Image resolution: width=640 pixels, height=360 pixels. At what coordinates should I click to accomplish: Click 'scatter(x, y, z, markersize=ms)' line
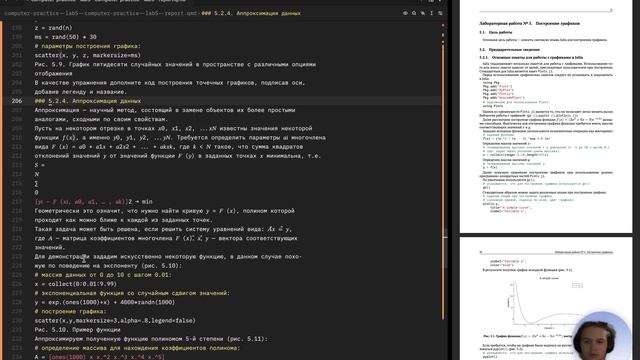tap(87, 55)
